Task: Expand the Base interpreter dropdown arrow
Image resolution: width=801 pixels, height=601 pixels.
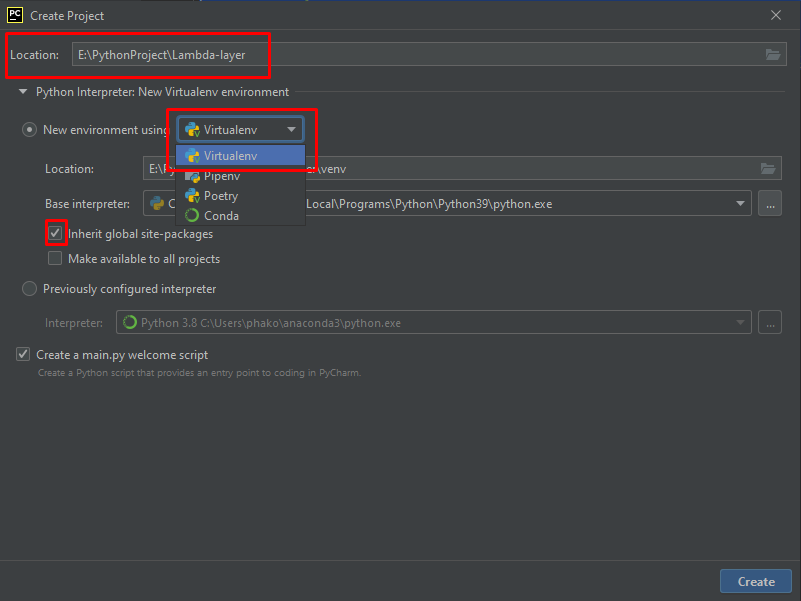Action: (x=740, y=204)
